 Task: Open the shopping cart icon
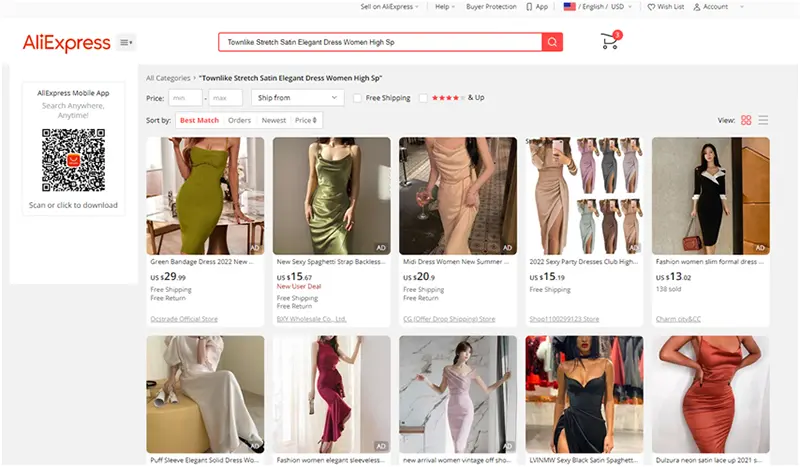point(610,41)
